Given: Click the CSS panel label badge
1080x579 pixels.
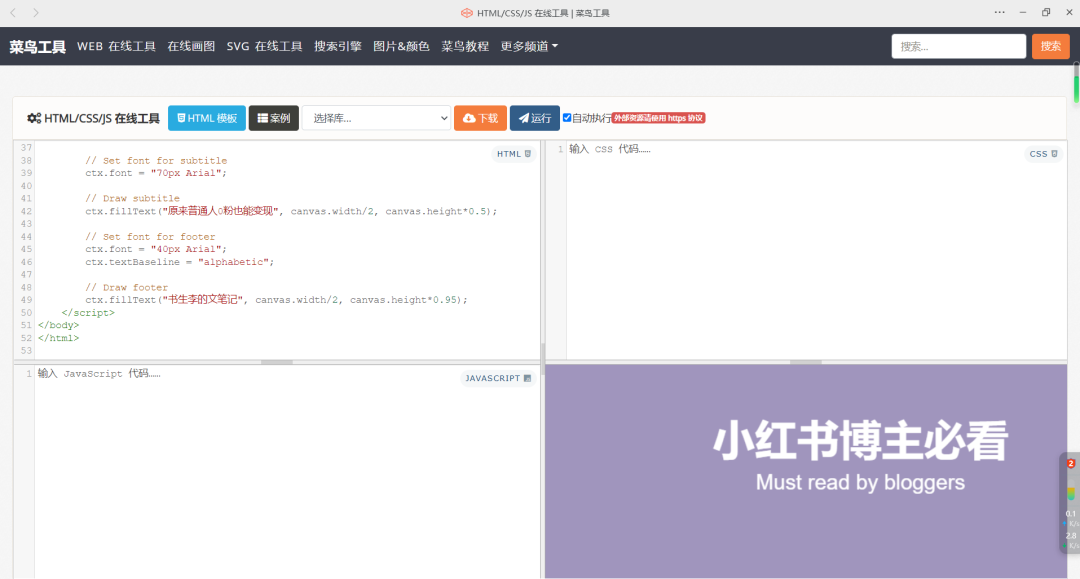Looking at the screenshot, I should (x=1043, y=154).
